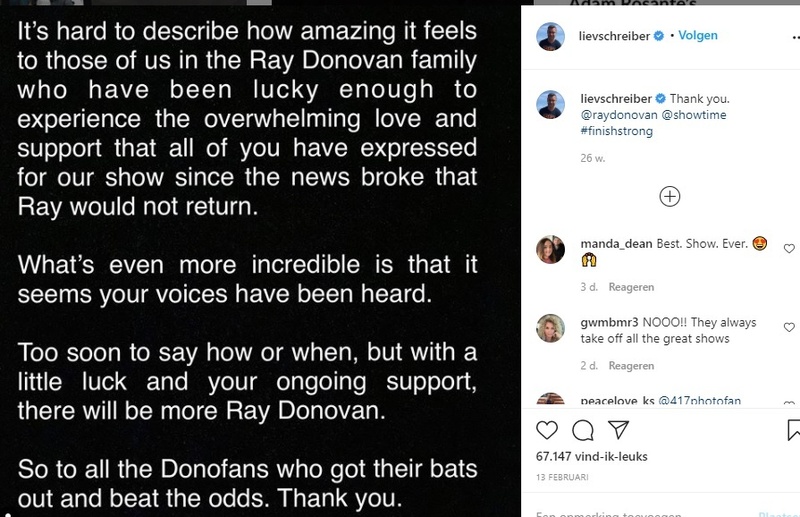Load more comments plus button

tap(670, 196)
